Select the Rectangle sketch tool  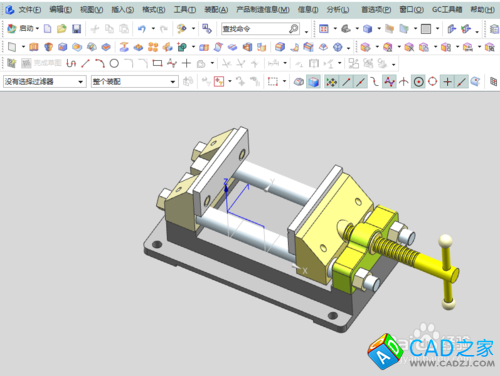(x=157, y=63)
